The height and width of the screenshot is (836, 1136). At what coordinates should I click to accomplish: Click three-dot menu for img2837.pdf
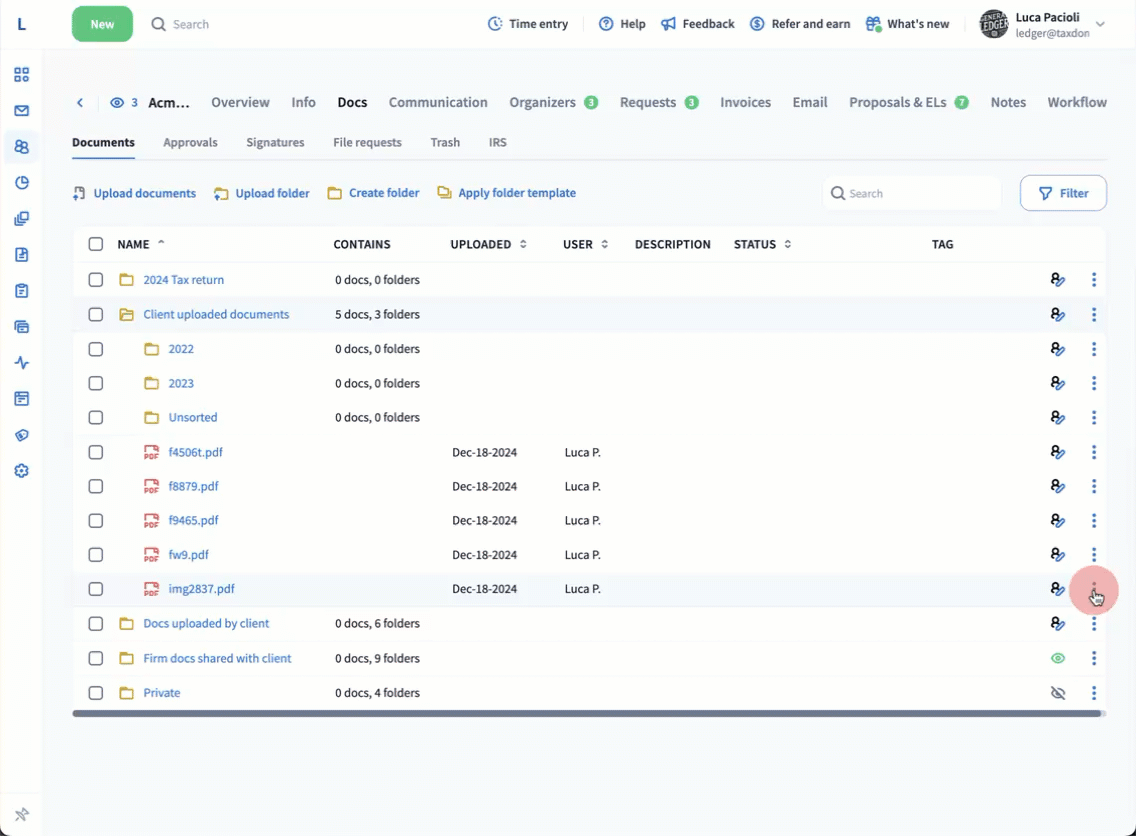tap(1094, 589)
